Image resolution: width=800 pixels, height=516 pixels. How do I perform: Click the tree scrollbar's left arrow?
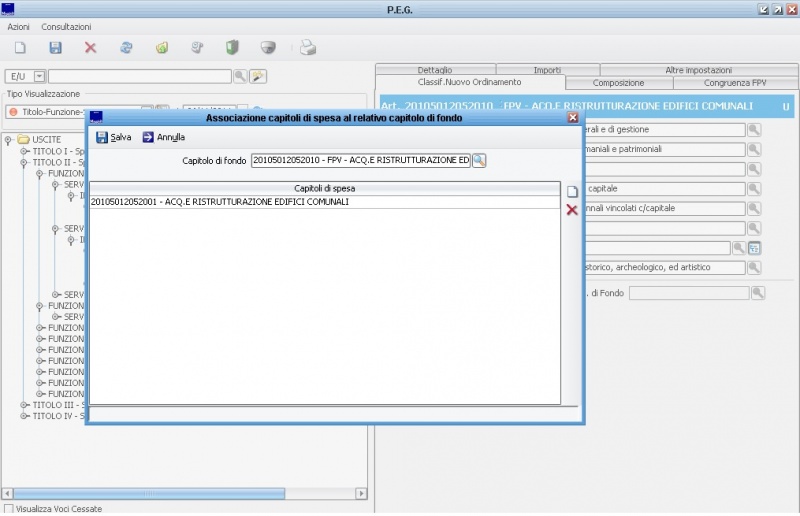7,494
